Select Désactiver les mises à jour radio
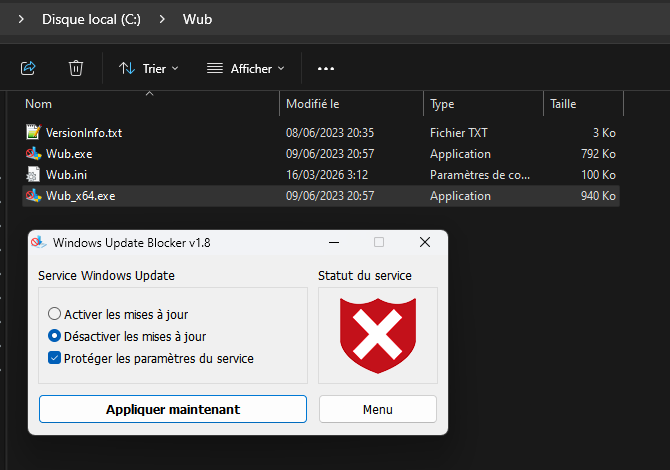This screenshot has height=470, width=670. point(54,336)
